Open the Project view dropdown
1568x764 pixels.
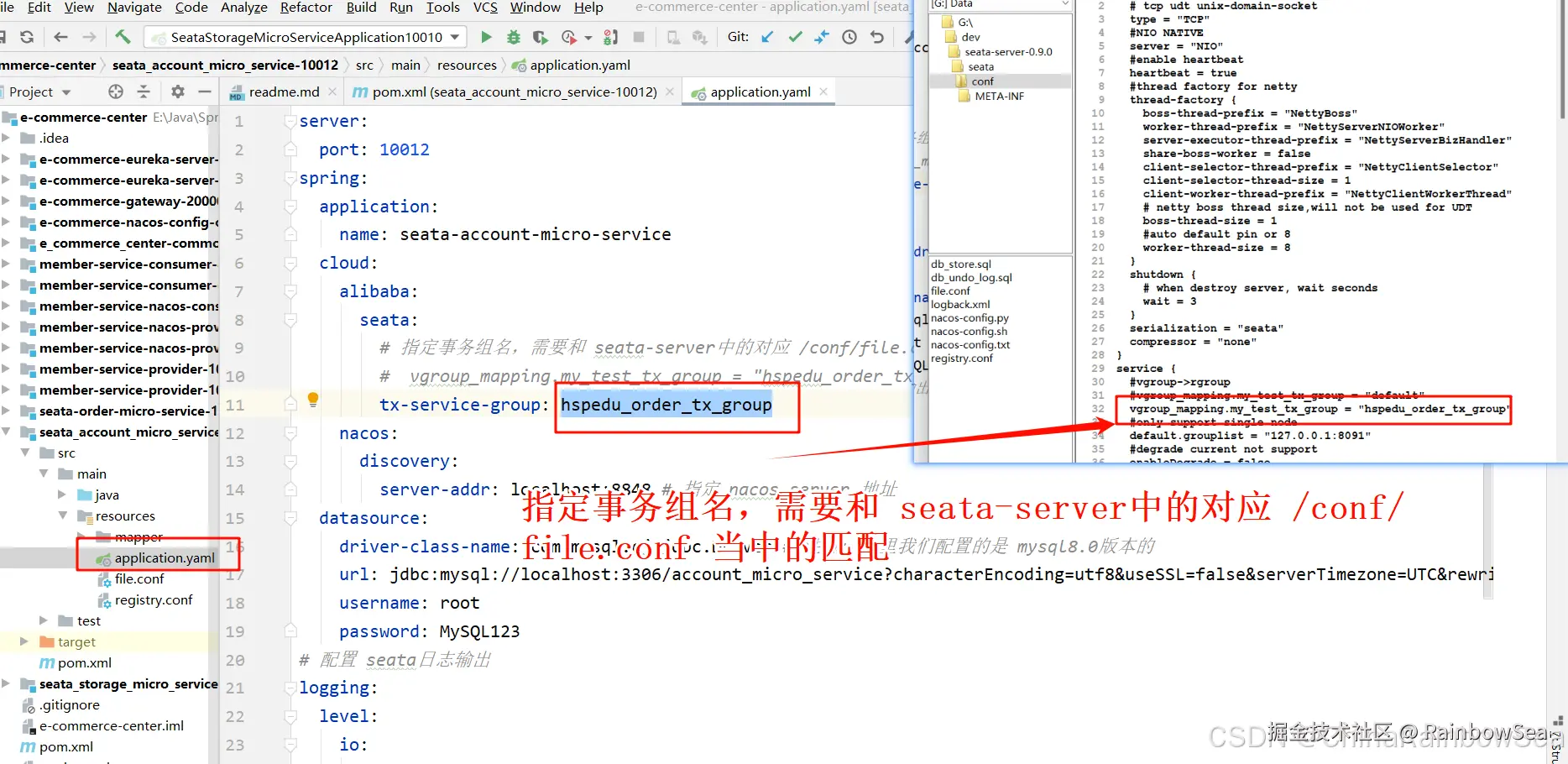pos(66,92)
